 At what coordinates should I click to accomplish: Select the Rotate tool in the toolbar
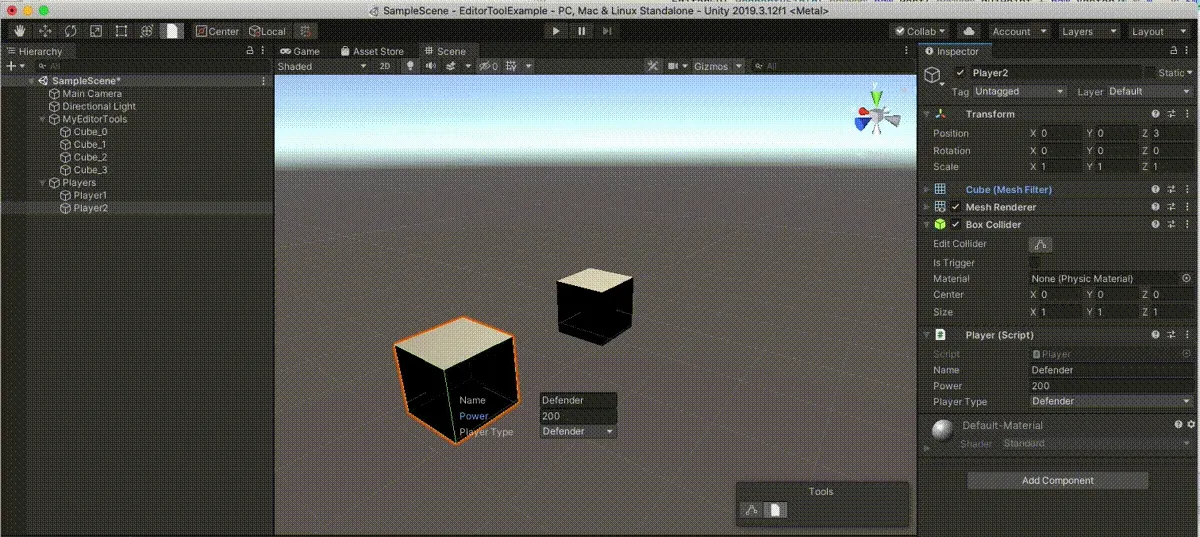(71, 31)
